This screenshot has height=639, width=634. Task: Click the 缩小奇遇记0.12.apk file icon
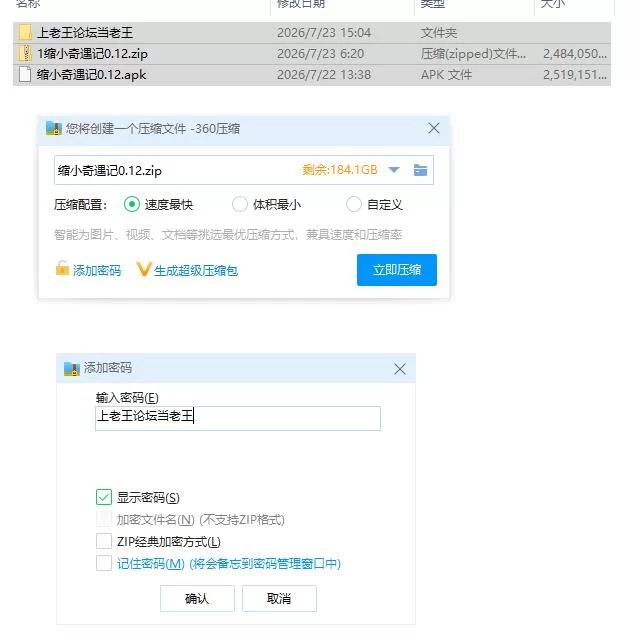coord(25,75)
